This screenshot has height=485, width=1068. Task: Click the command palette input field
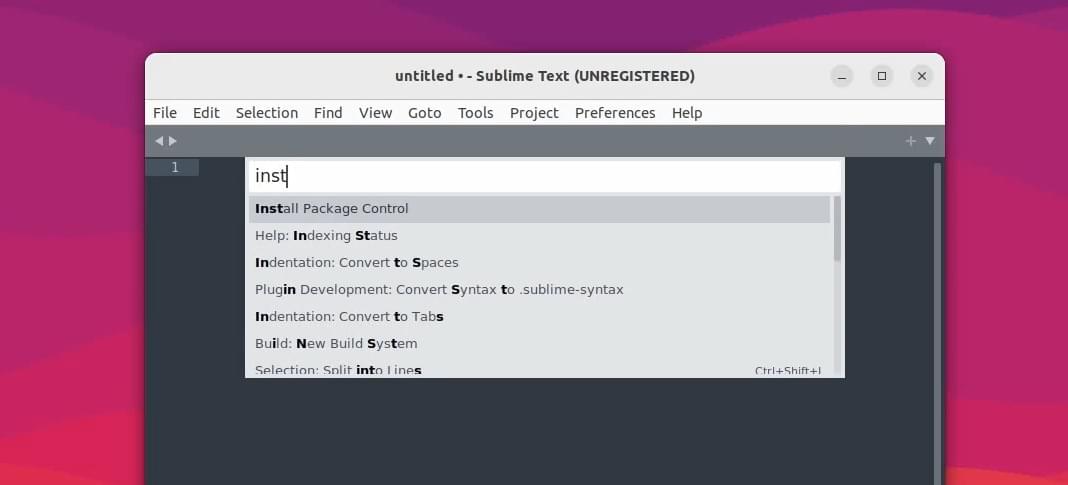tap(544, 176)
